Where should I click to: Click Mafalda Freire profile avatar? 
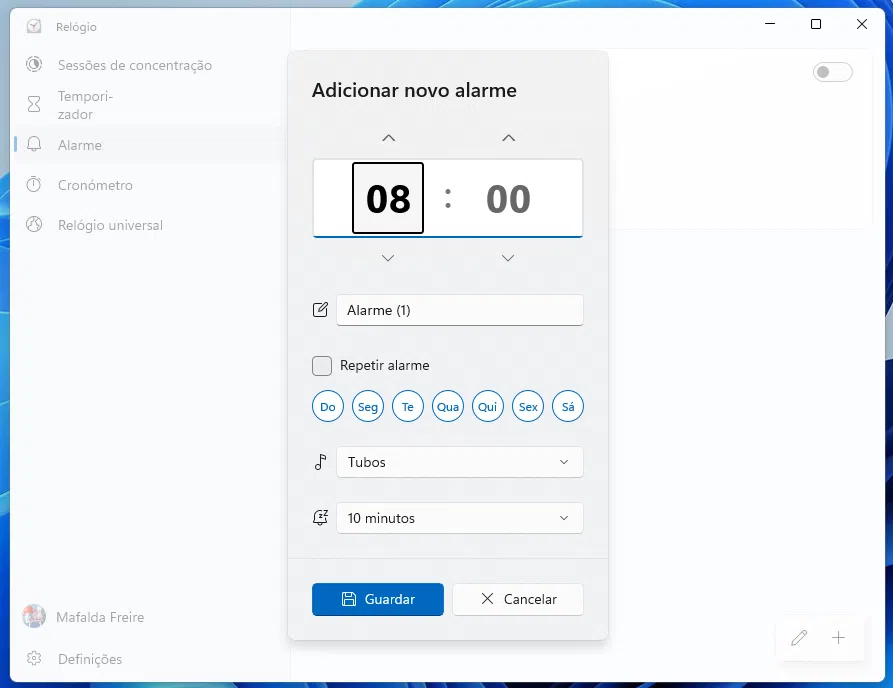(34, 617)
